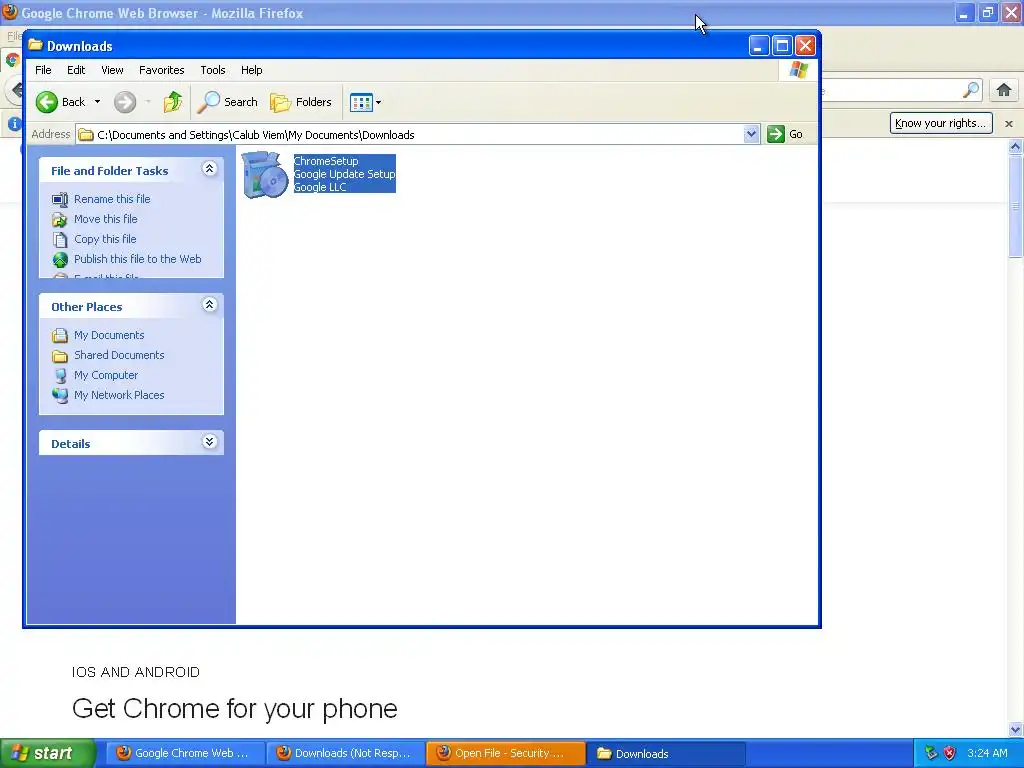Switch to Downloads folder taskbar item

666,753
